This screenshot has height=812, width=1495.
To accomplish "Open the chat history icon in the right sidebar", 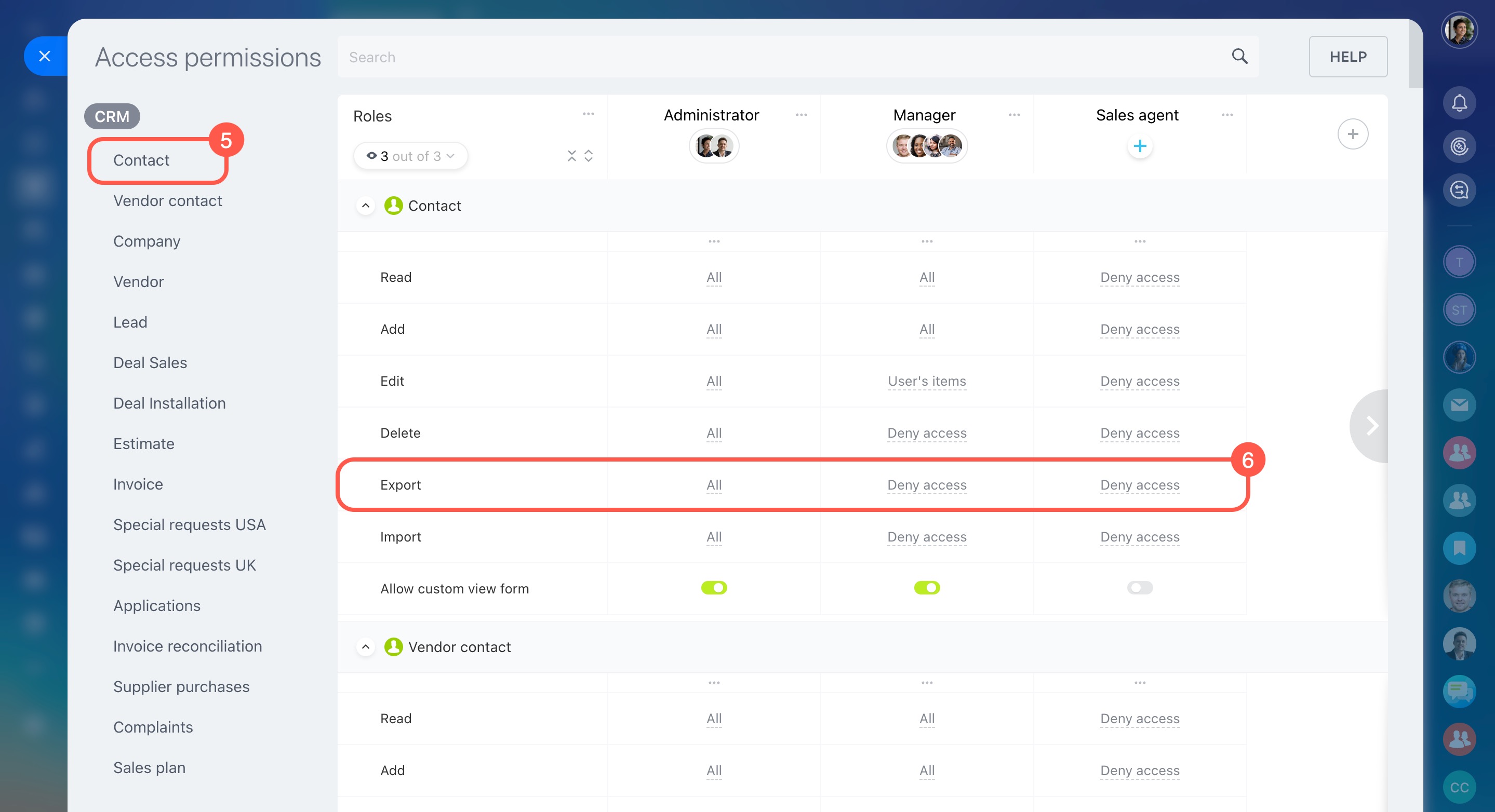I will [1460, 190].
